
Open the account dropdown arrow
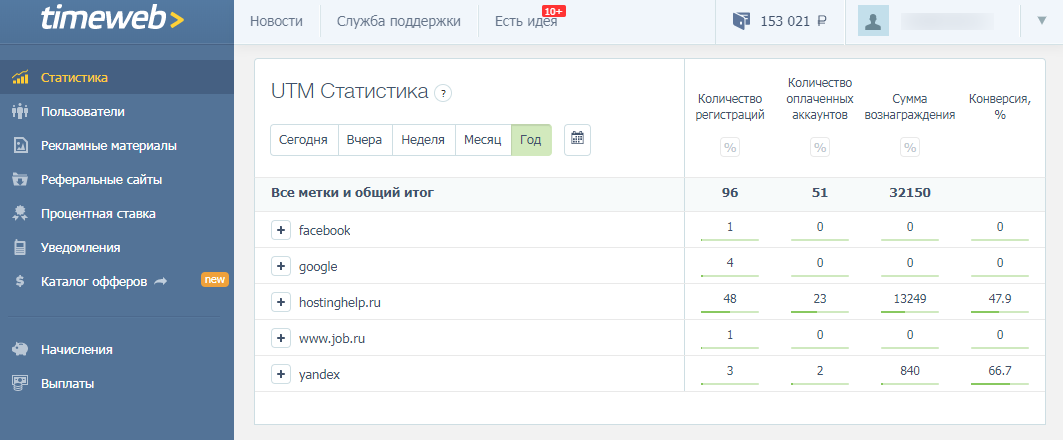coord(1041,21)
